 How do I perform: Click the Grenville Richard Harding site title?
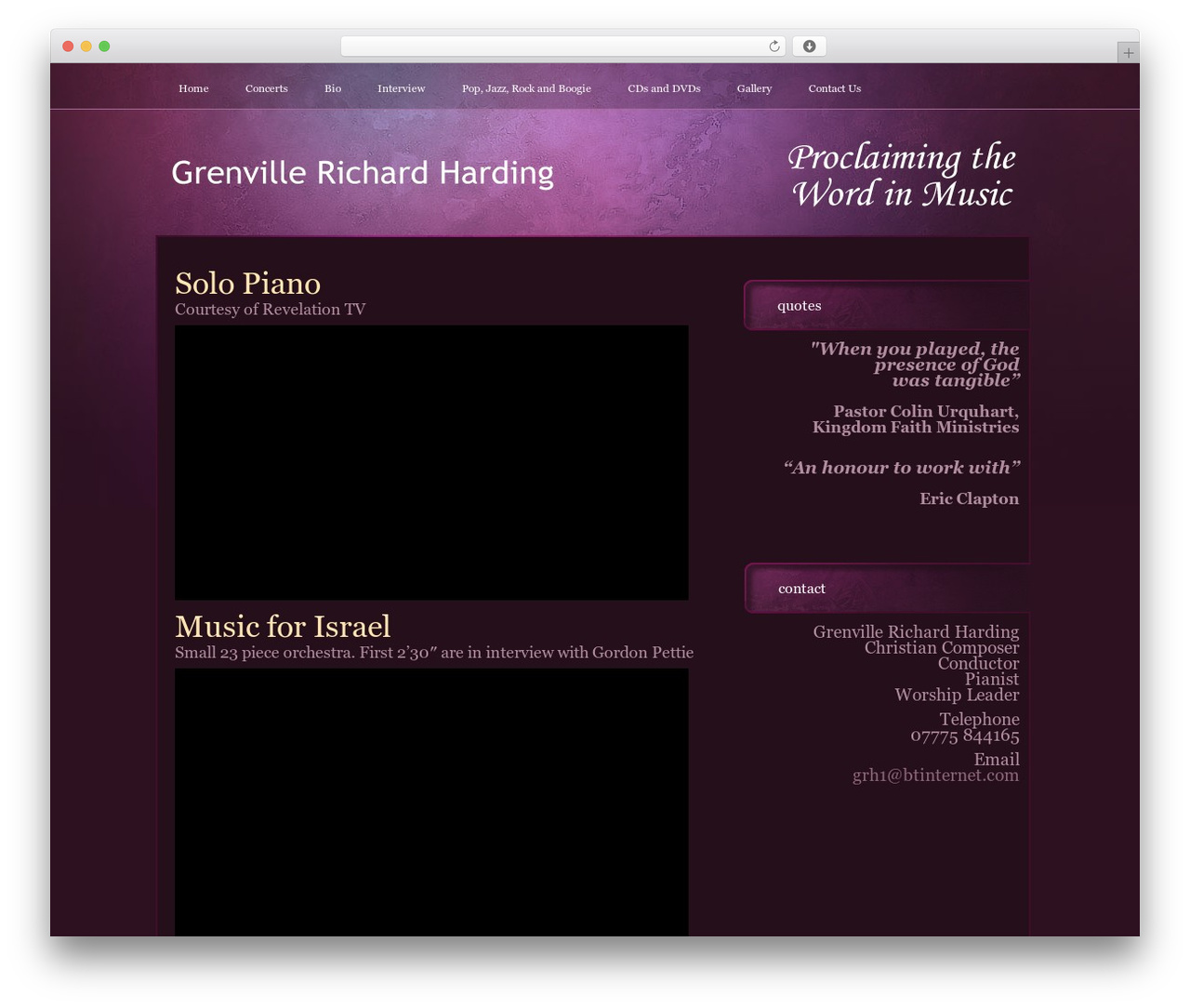[363, 173]
